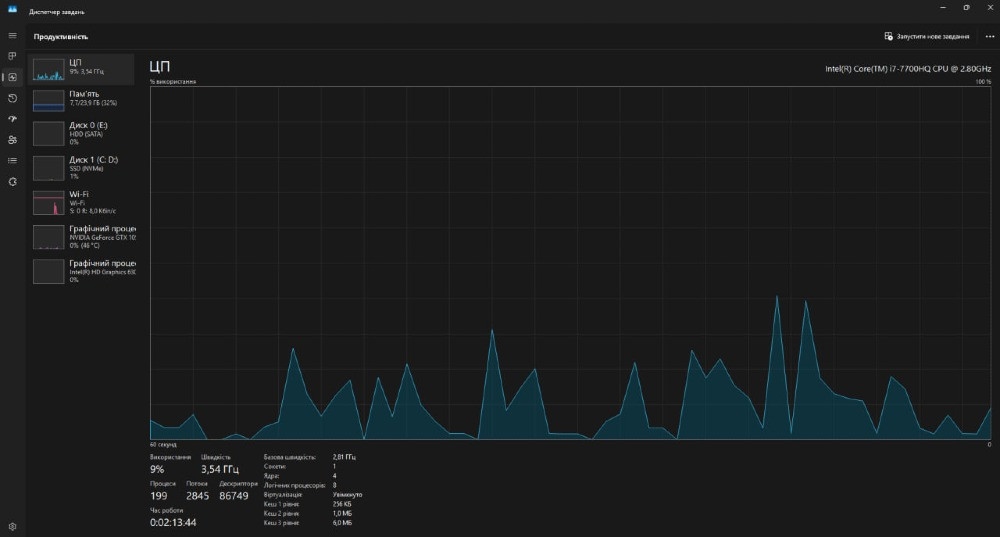
Task: Open the Users page icon
Action: 13,140
